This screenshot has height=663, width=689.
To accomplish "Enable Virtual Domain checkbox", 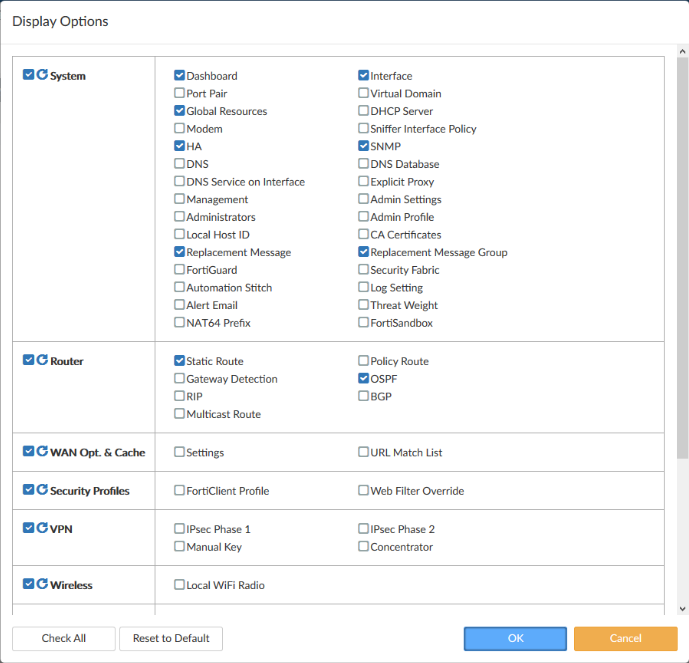I will pyautogui.click(x=363, y=93).
